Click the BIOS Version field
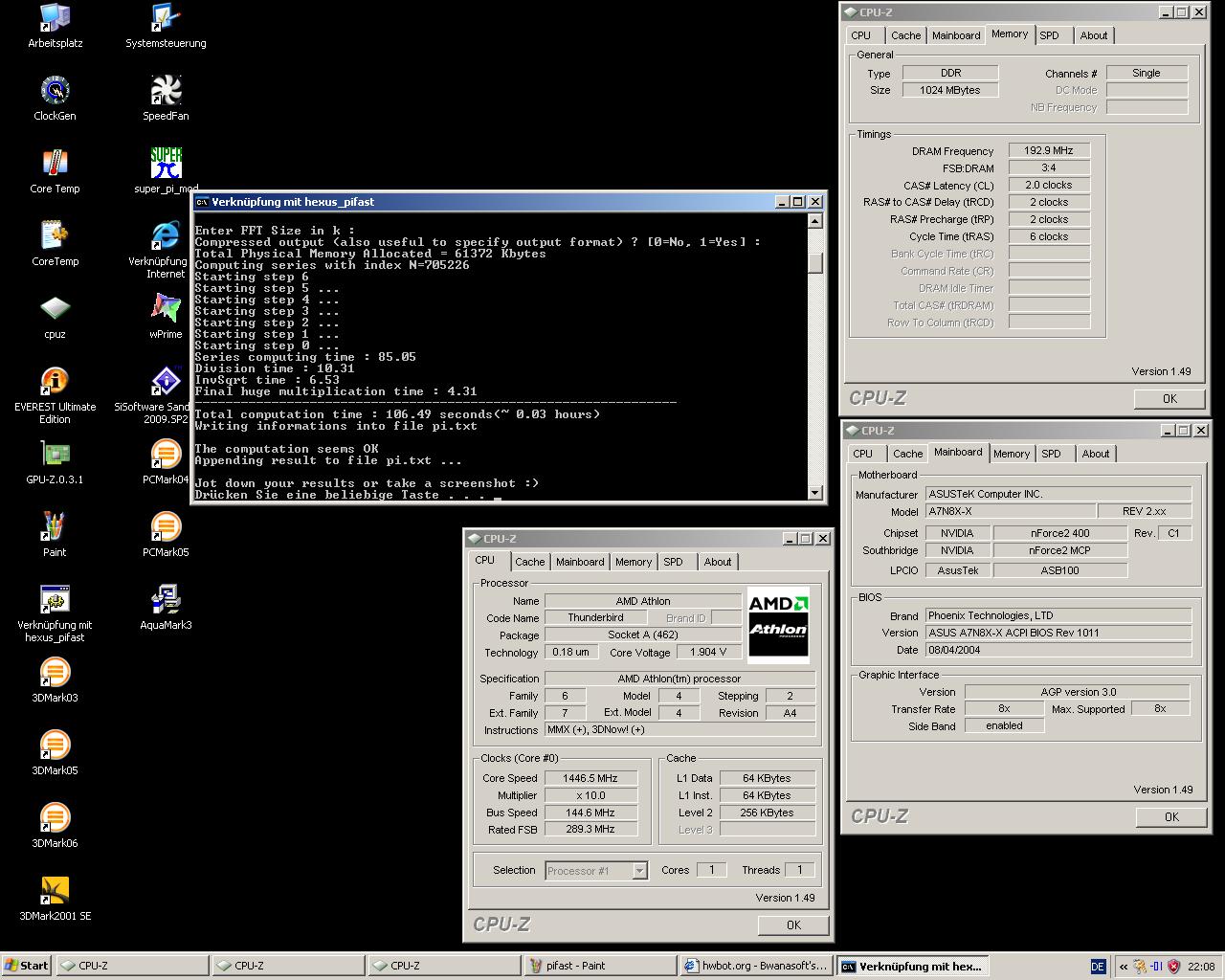 [1058, 633]
